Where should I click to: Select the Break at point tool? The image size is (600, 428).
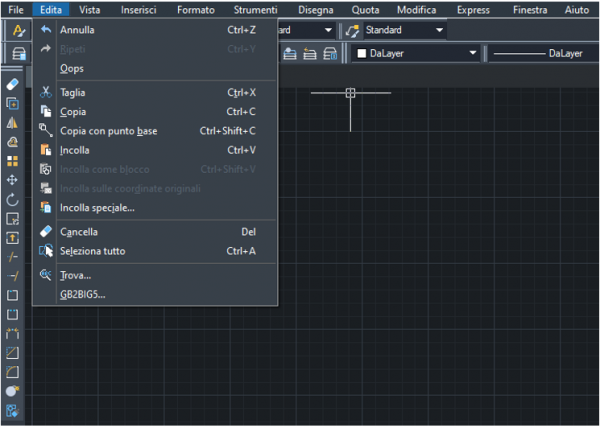pos(12,295)
